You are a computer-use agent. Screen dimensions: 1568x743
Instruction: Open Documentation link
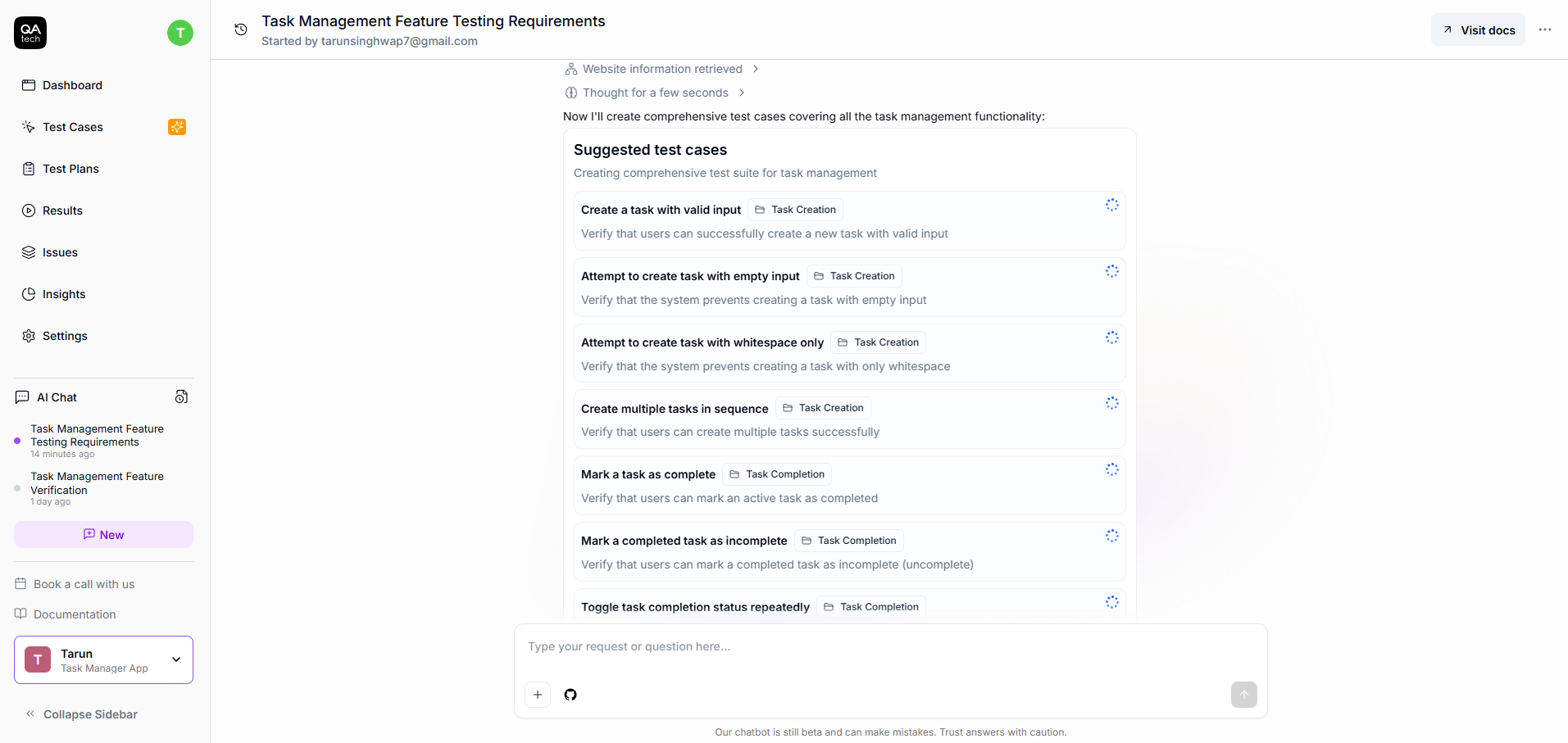tap(66, 614)
